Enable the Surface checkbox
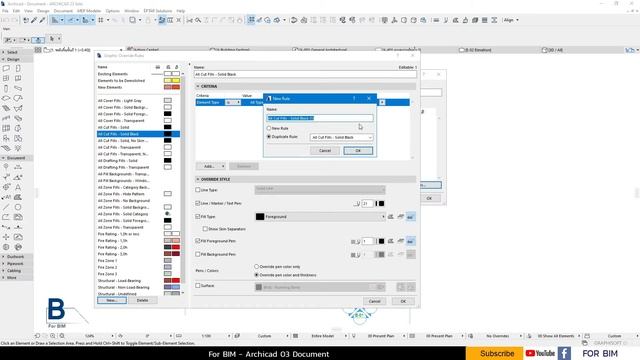Image resolution: width=640 pixels, height=360 pixels. [198, 286]
